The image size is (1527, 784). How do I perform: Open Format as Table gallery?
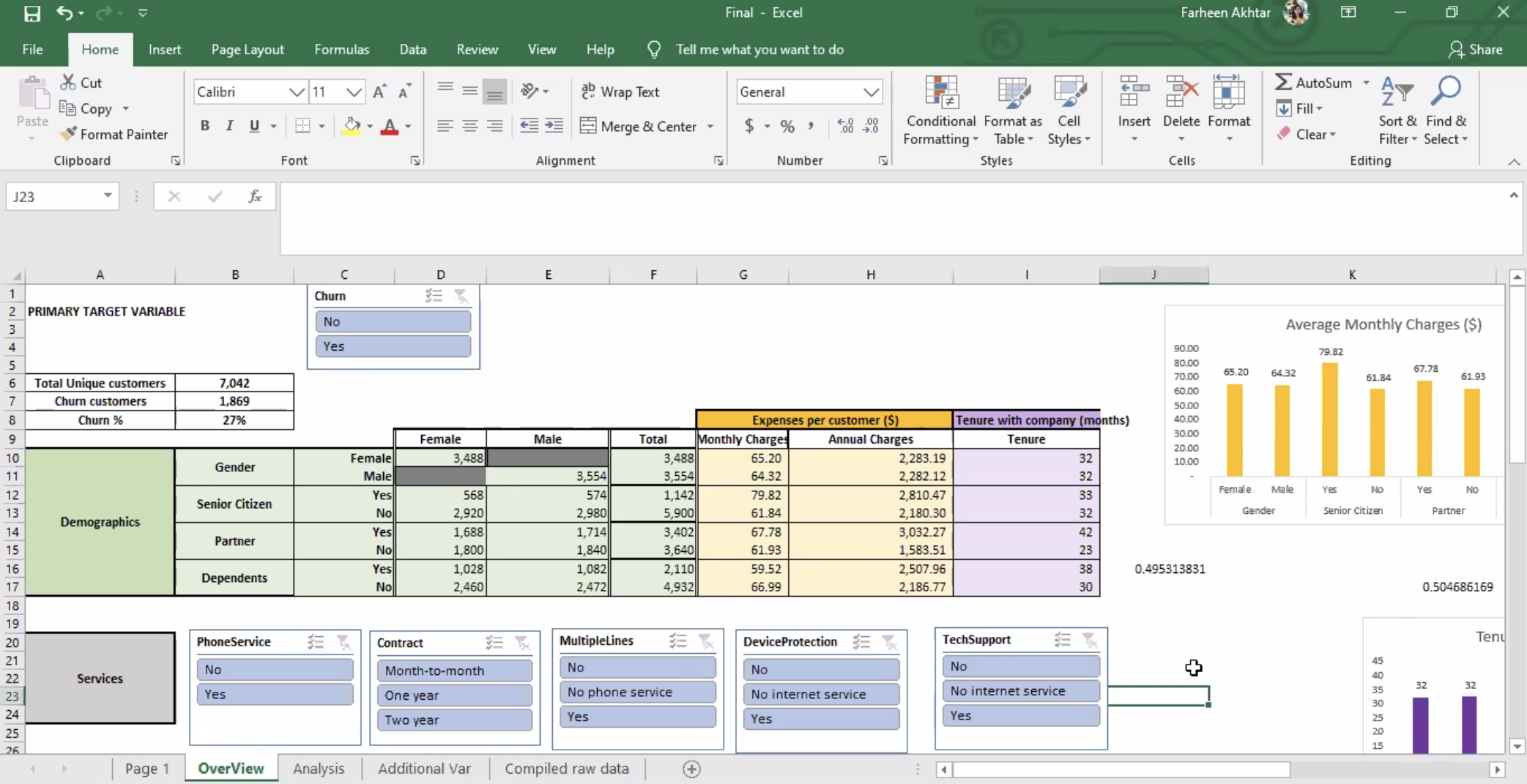point(1013,111)
